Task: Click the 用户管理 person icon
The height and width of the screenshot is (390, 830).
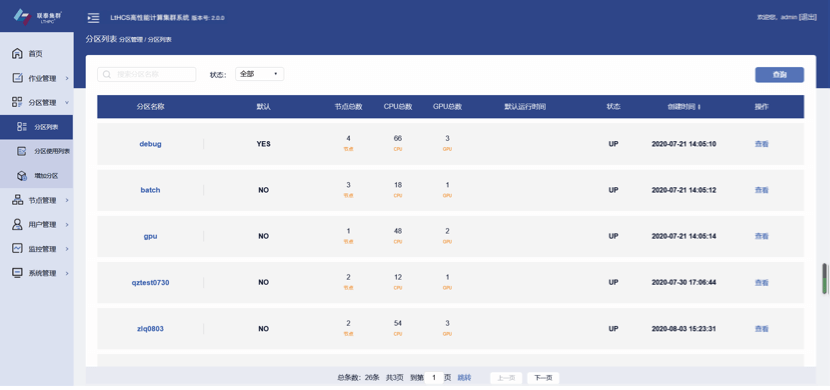Action: (17, 224)
